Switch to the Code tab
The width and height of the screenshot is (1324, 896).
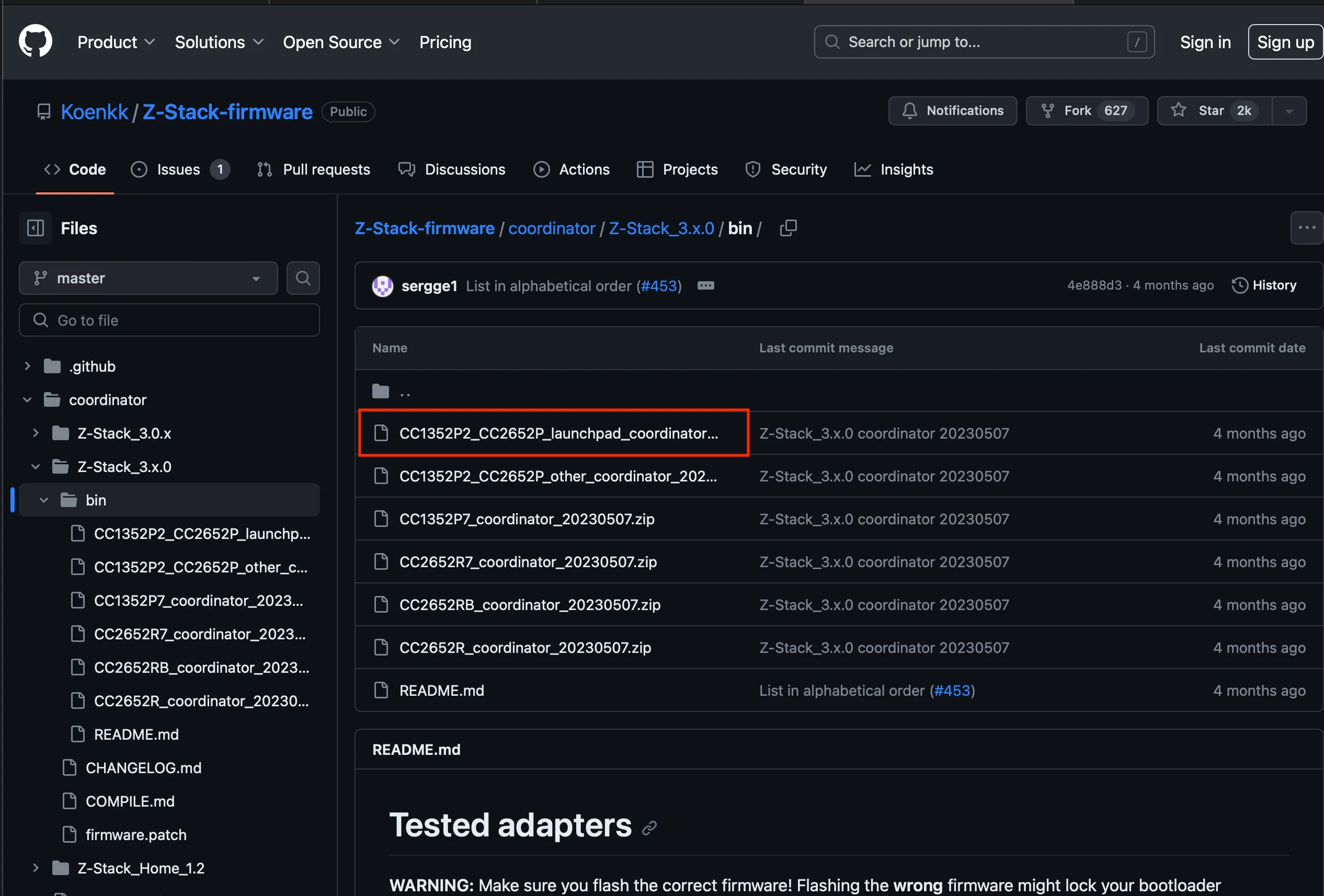tap(75, 169)
